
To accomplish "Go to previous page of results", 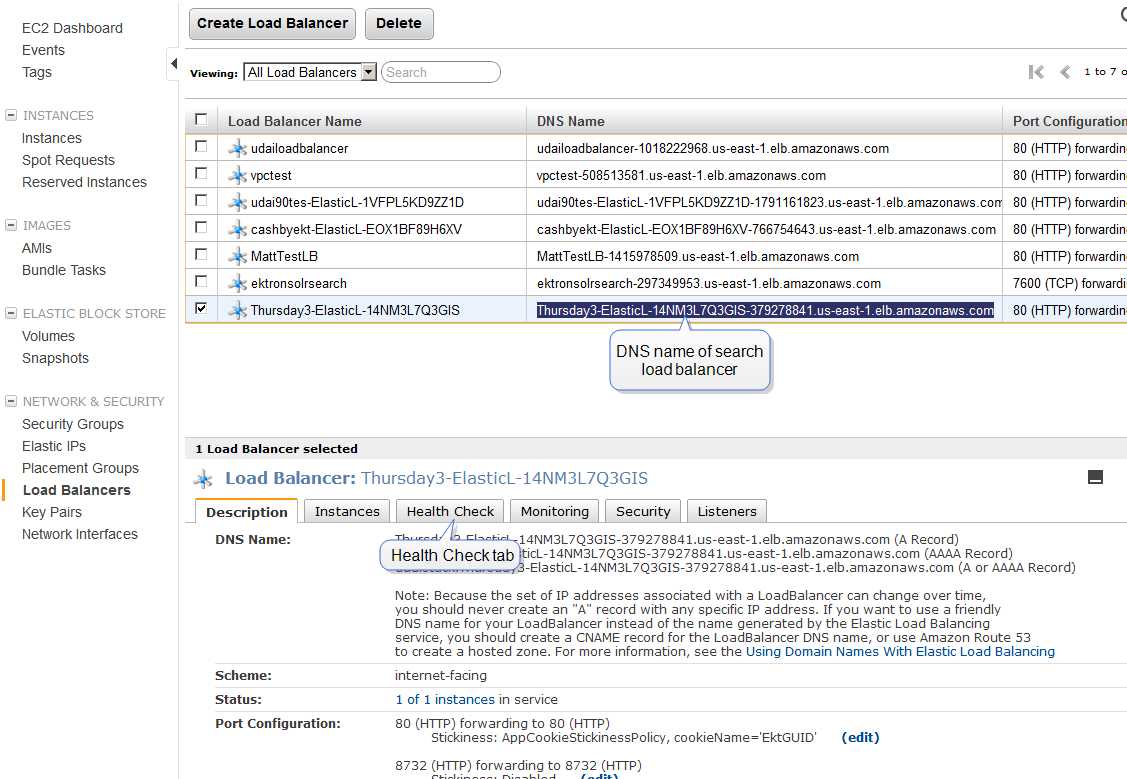I will 1065,72.
